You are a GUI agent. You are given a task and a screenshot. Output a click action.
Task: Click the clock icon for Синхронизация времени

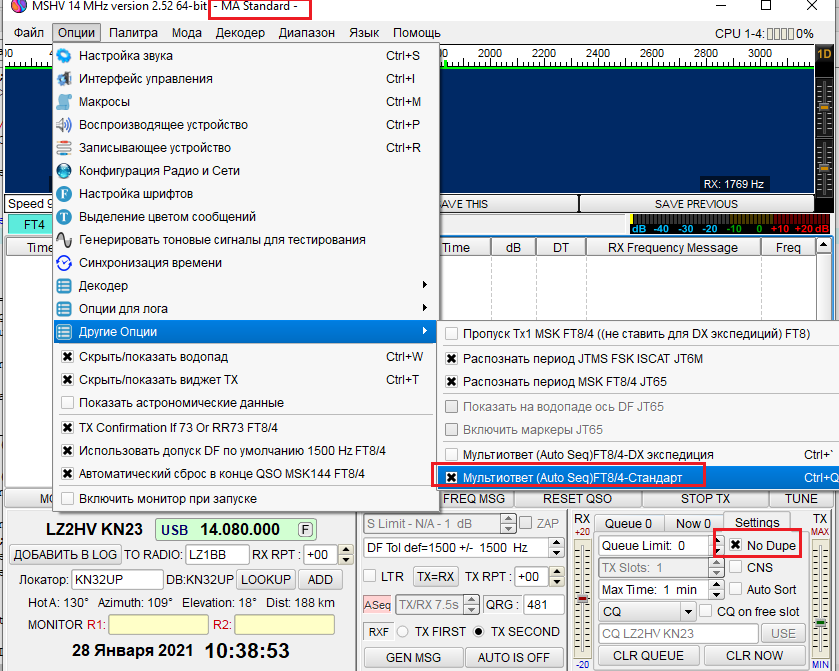pyautogui.click(x=64, y=263)
